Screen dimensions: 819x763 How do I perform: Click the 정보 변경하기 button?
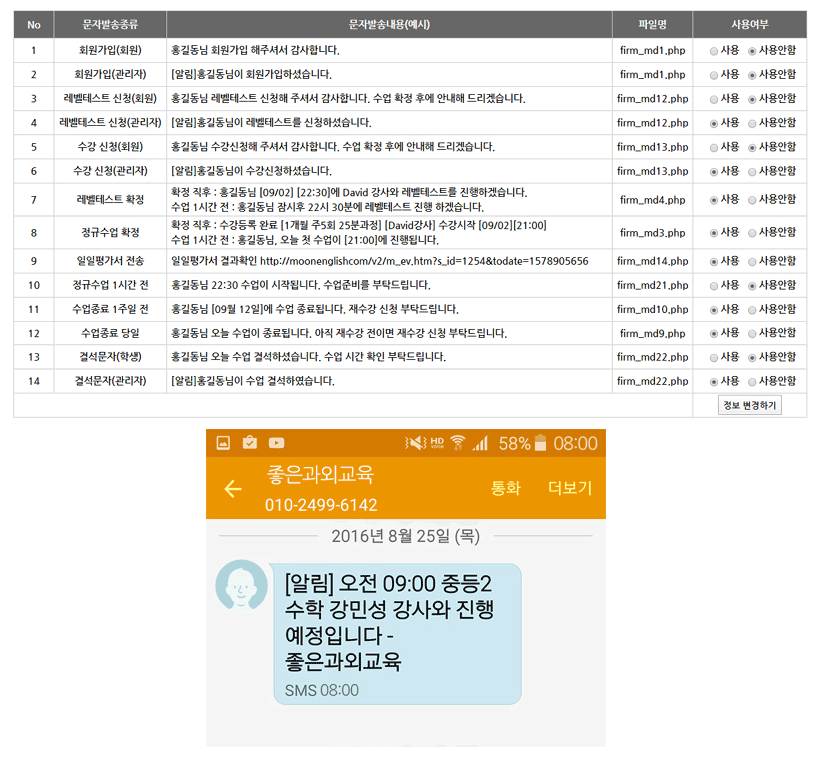click(749, 405)
